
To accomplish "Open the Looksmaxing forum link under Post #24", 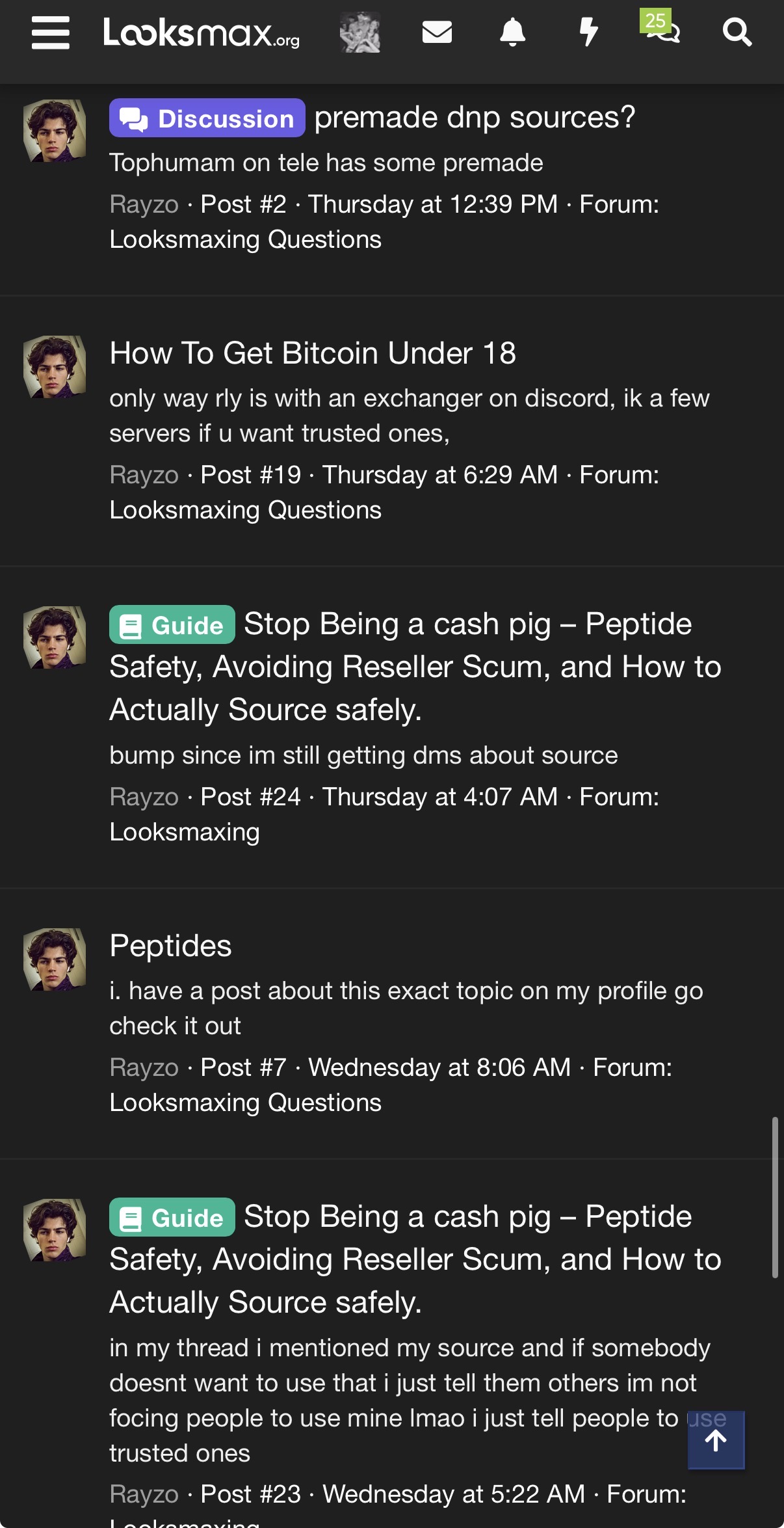I will coord(185,832).
